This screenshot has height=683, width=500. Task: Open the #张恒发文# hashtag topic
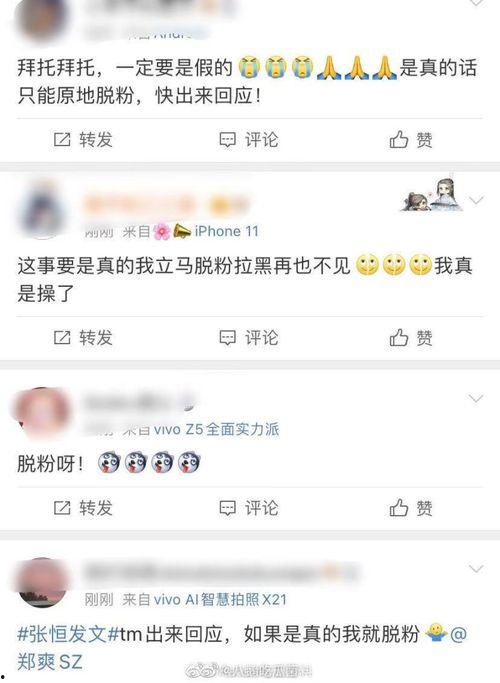tap(68, 634)
